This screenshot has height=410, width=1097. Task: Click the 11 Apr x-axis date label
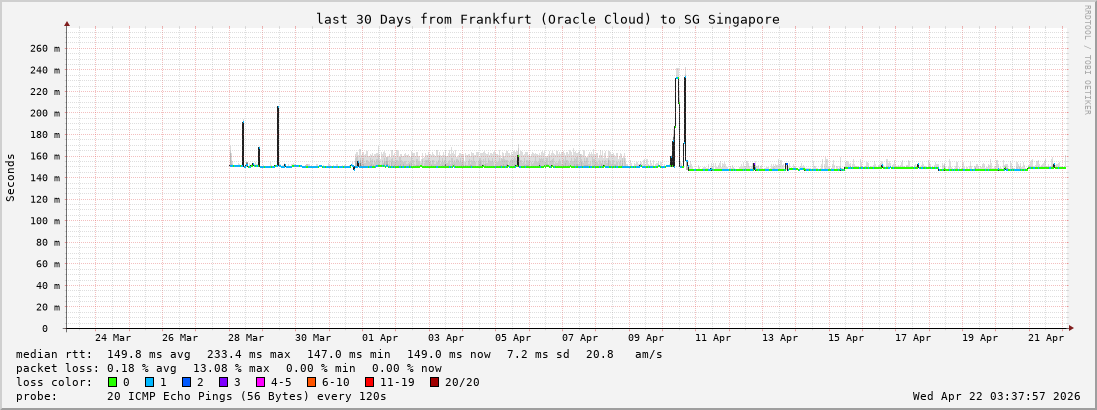714,338
